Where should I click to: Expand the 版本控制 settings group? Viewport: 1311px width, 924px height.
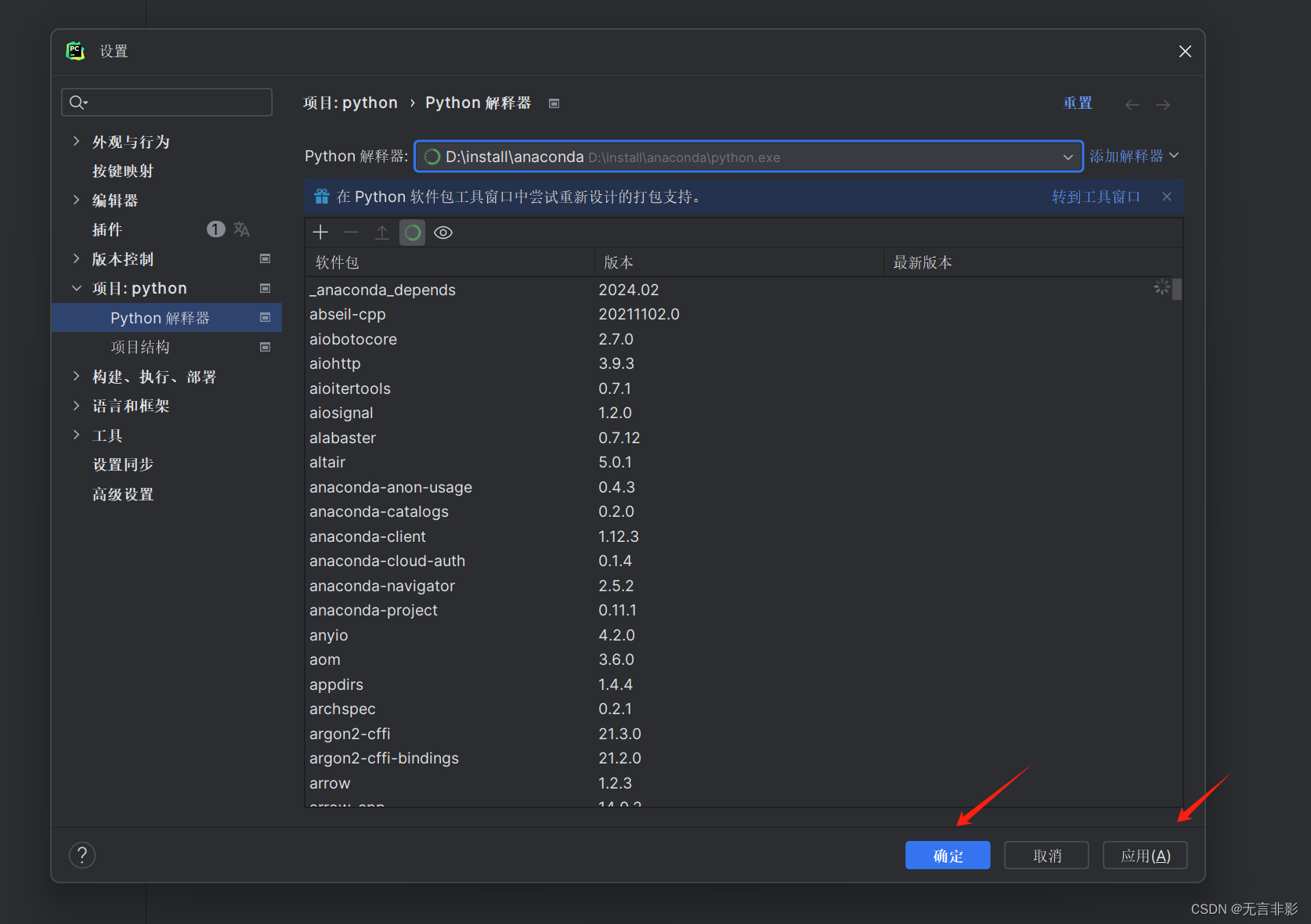[x=76, y=258]
